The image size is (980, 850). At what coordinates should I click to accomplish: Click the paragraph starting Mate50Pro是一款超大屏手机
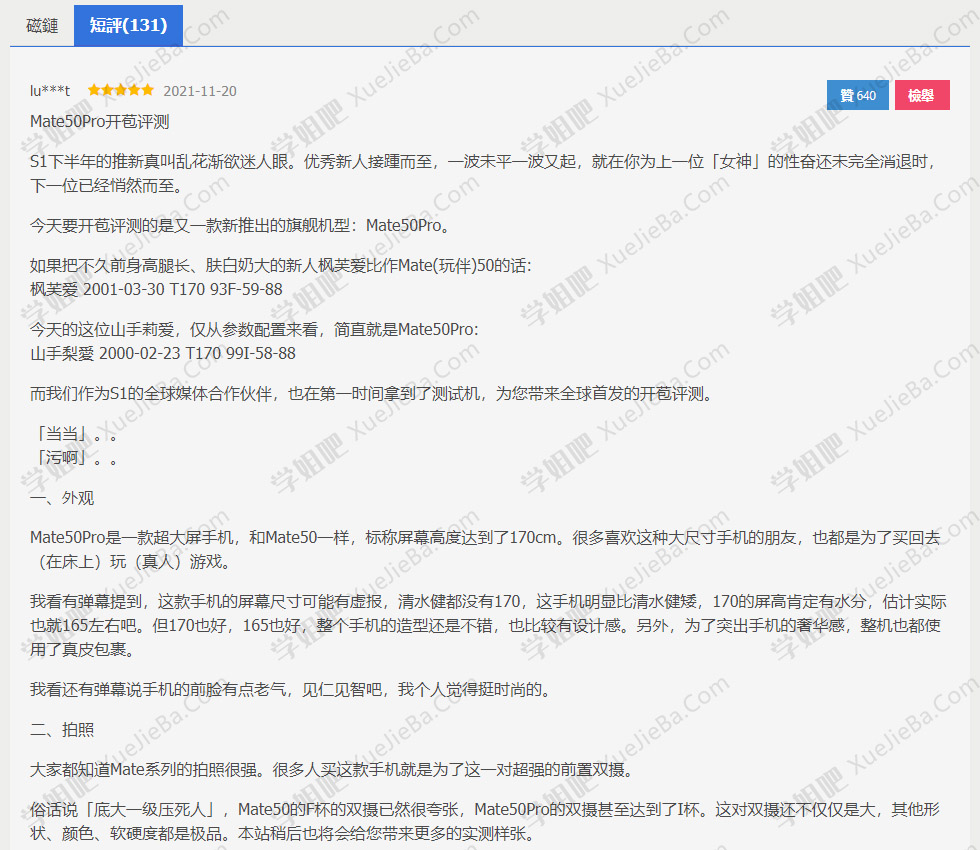[485, 549]
